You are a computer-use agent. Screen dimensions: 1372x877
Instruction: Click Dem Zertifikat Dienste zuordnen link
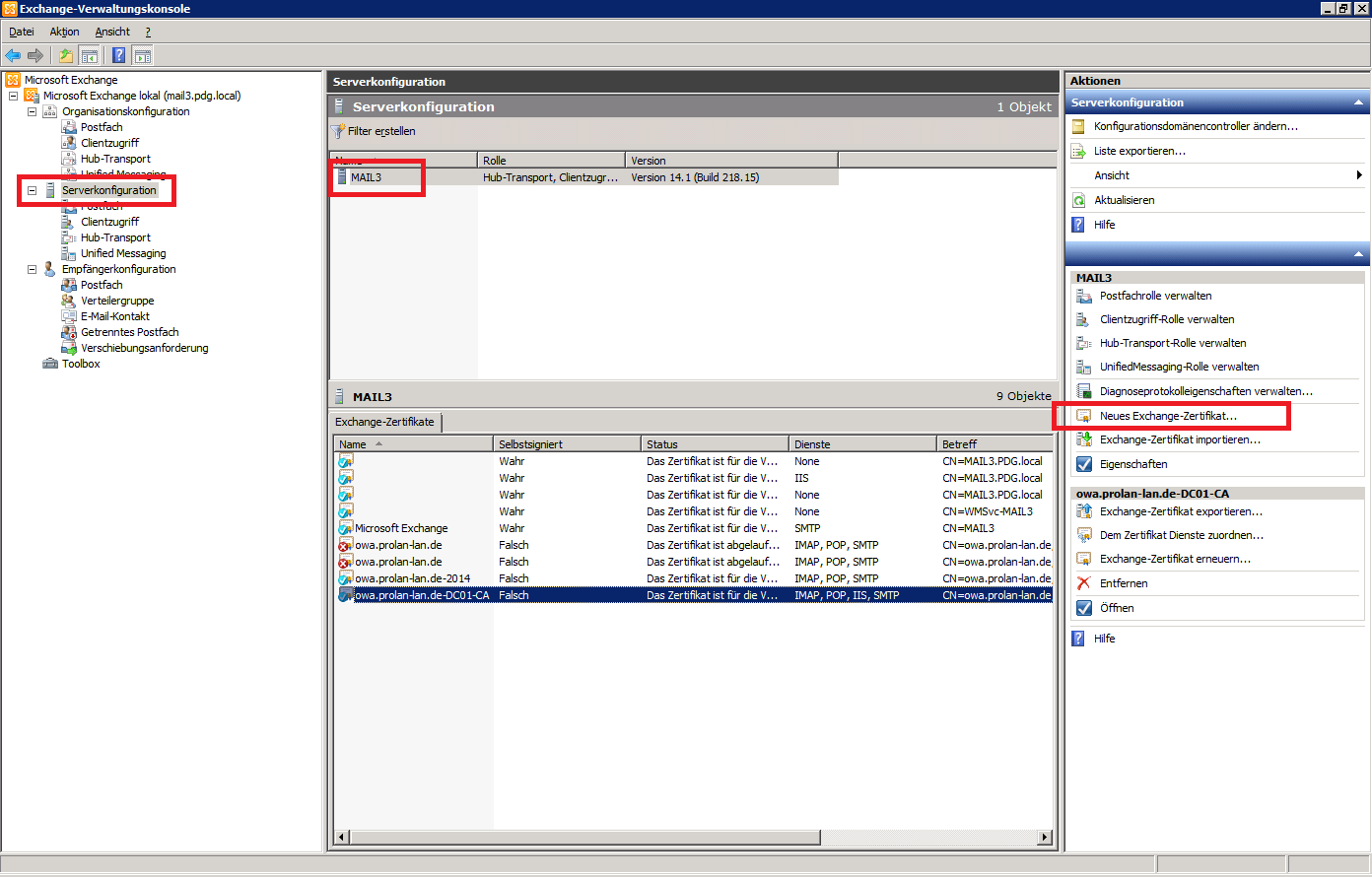click(1181, 535)
